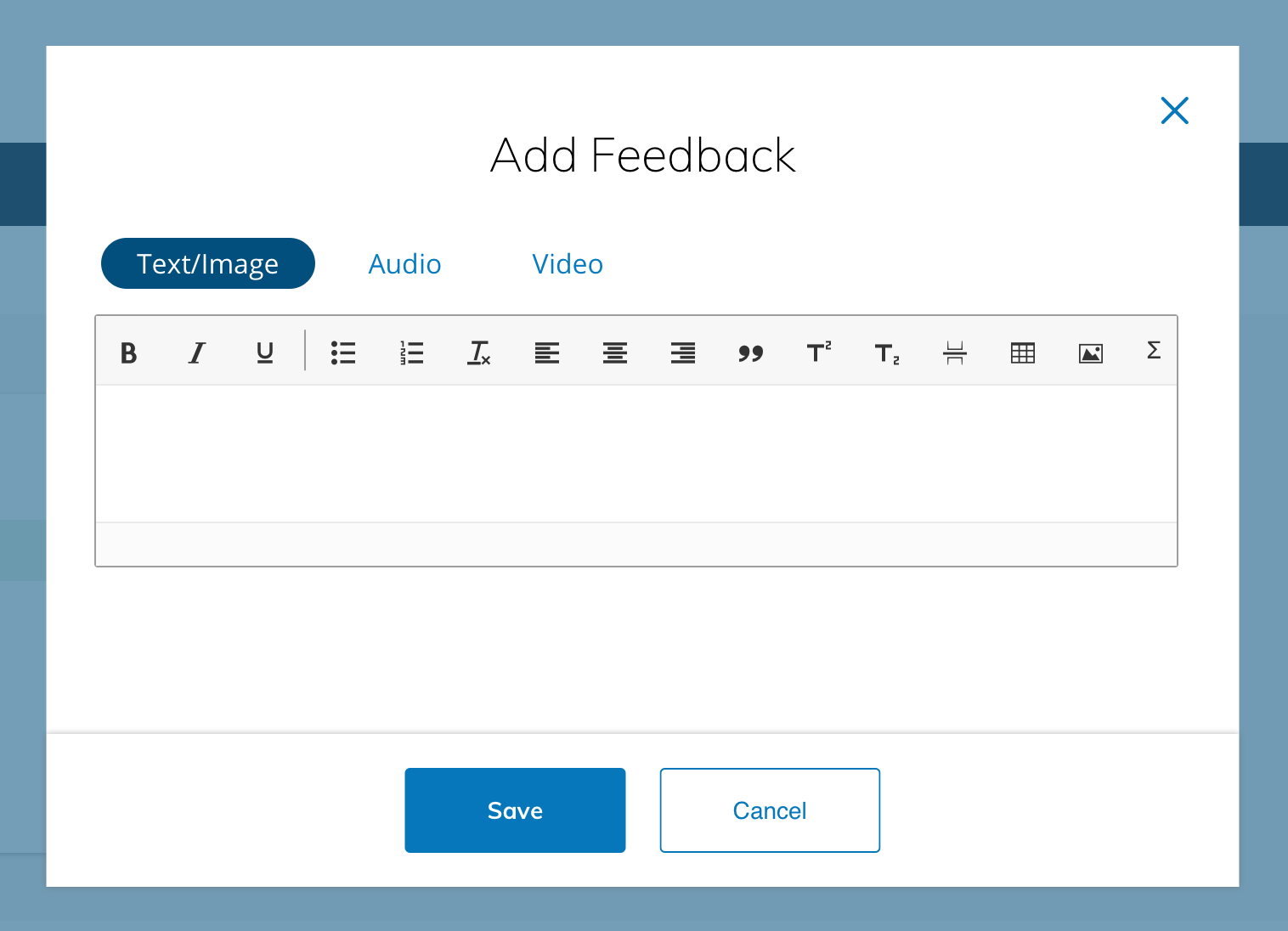Viewport: 1288px width, 931px height.
Task: Apply subscript formatting
Action: click(x=886, y=352)
